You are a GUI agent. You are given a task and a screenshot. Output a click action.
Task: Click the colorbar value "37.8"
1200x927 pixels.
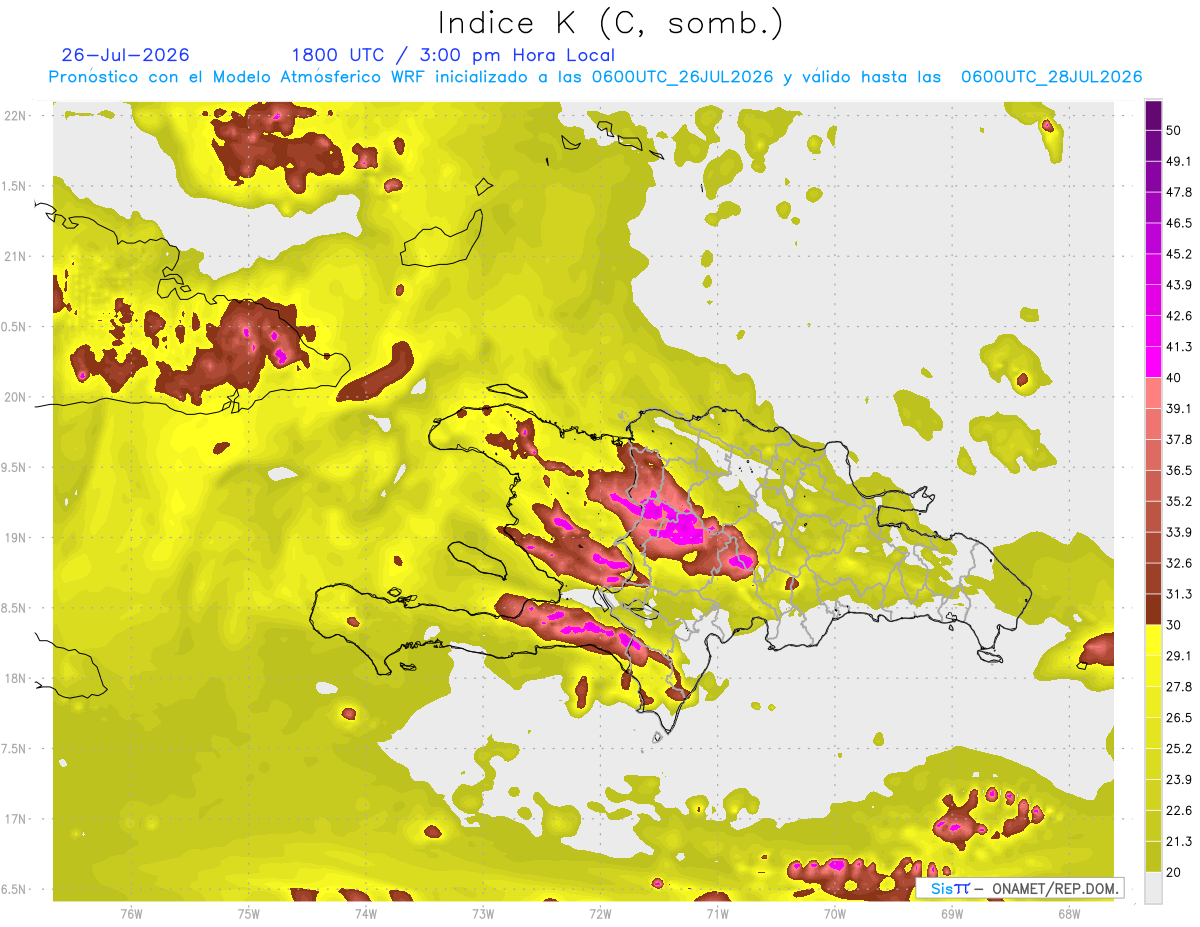coord(1179,439)
